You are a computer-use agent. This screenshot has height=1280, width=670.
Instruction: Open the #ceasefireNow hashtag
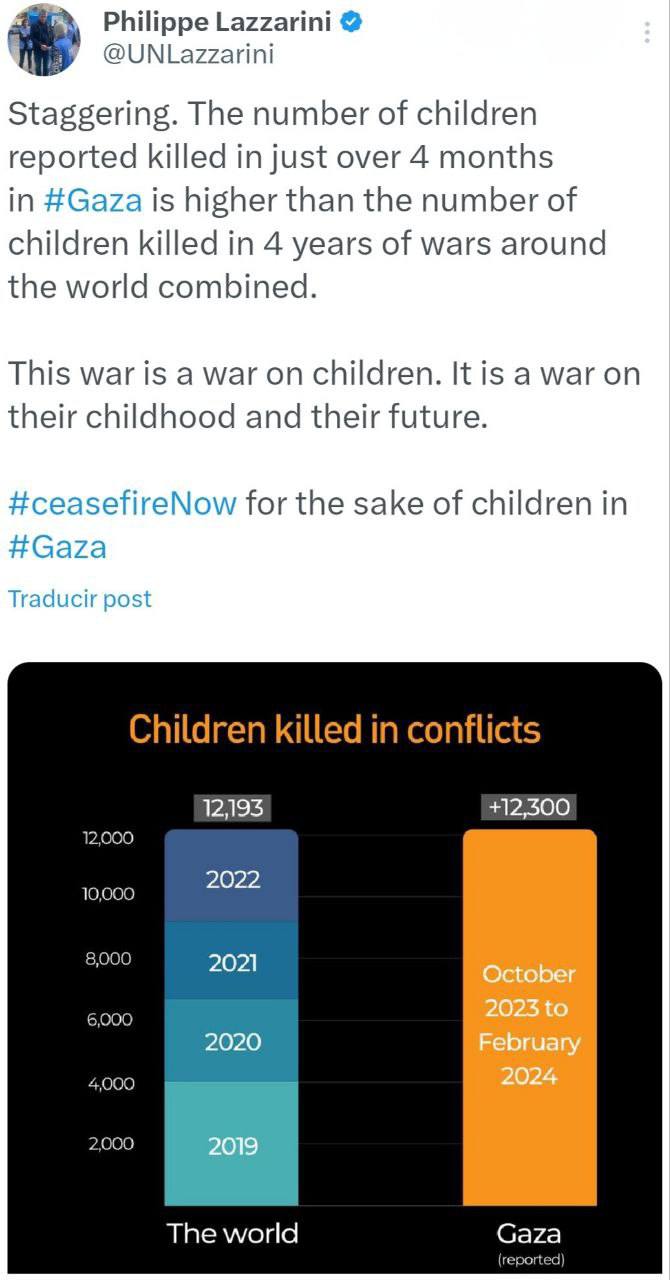tap(122, 502)
